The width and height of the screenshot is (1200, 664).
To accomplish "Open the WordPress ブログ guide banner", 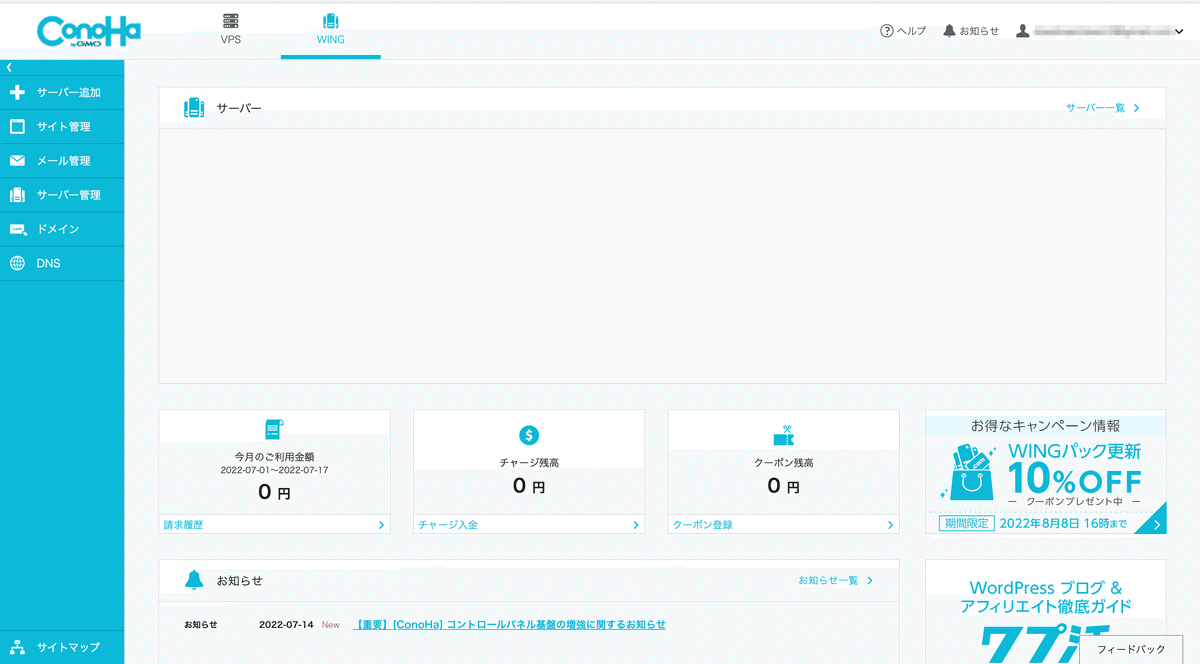I will coord(1046,612).
